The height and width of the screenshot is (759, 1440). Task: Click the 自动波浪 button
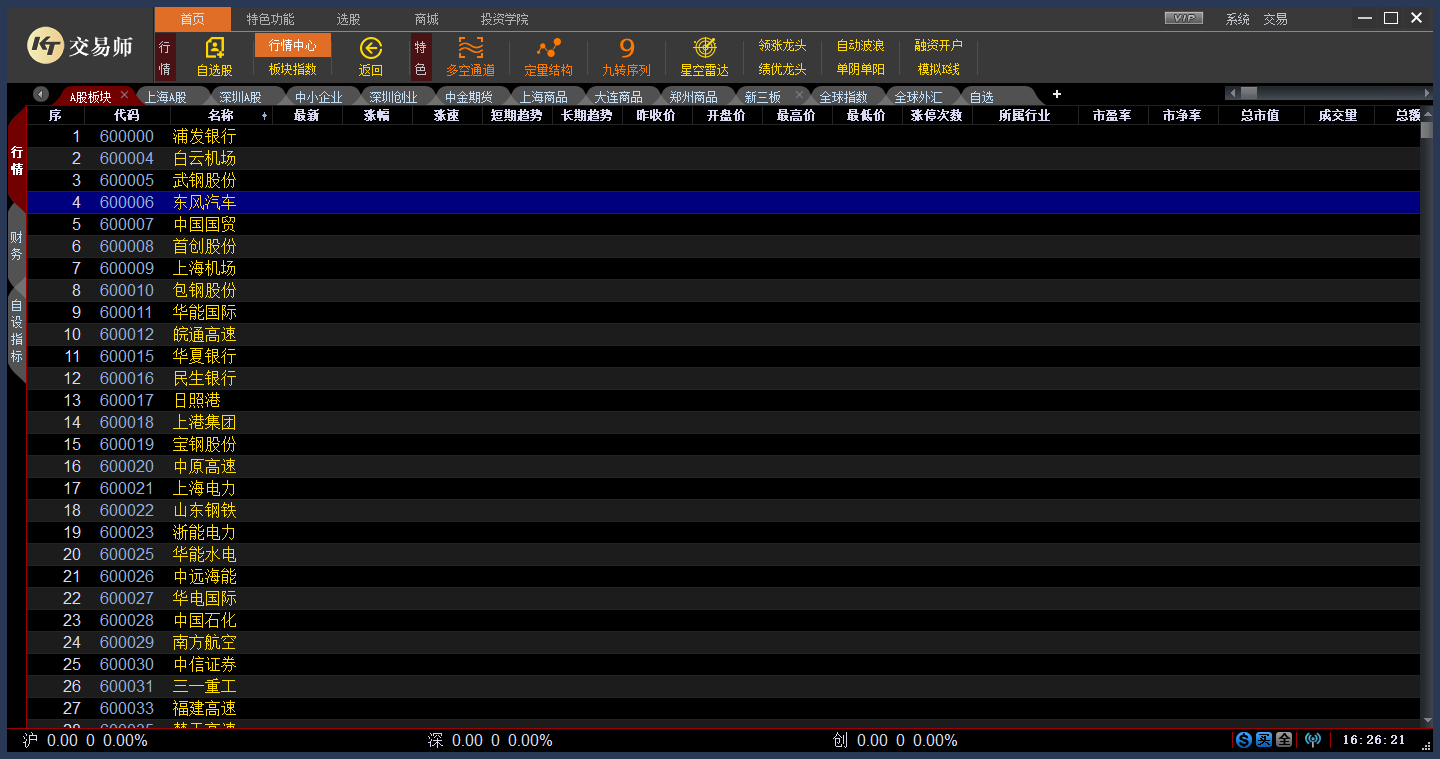pyautogui.click(x=860, y=45)
